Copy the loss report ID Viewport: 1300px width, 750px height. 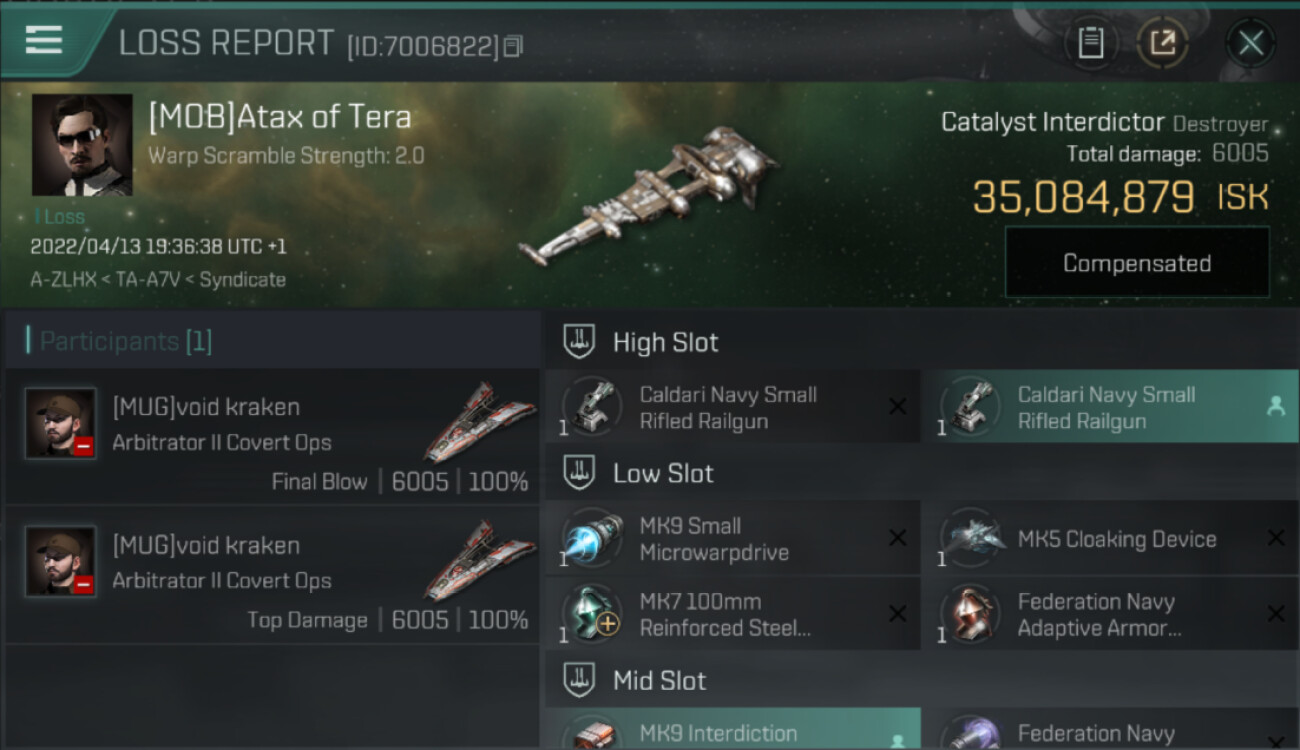tap(513, 47)
